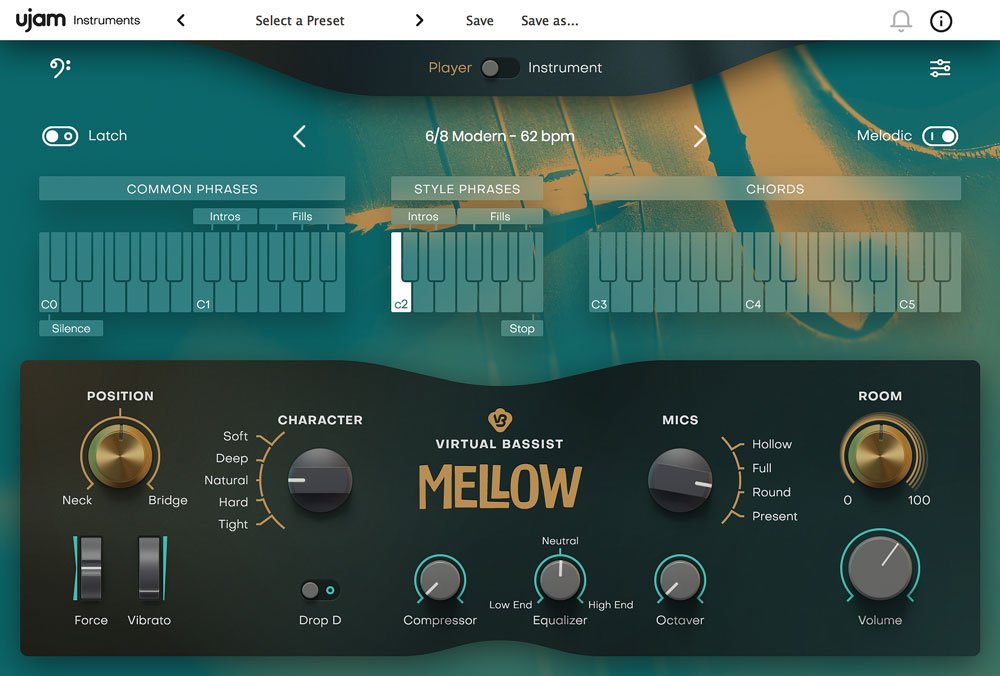Click Fills under Style Phrases
Viewport: 1000px width, 676px height.
coord(500,216)
